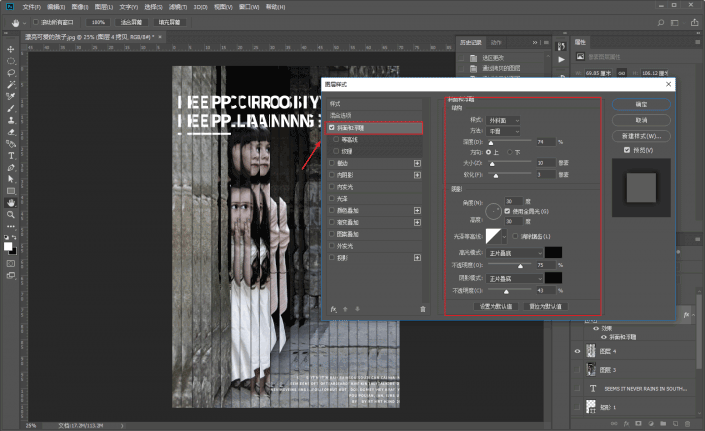Click the 深度(D) depth slider handle
Viewport: 705px width, 431px height.
pos(491,143)
